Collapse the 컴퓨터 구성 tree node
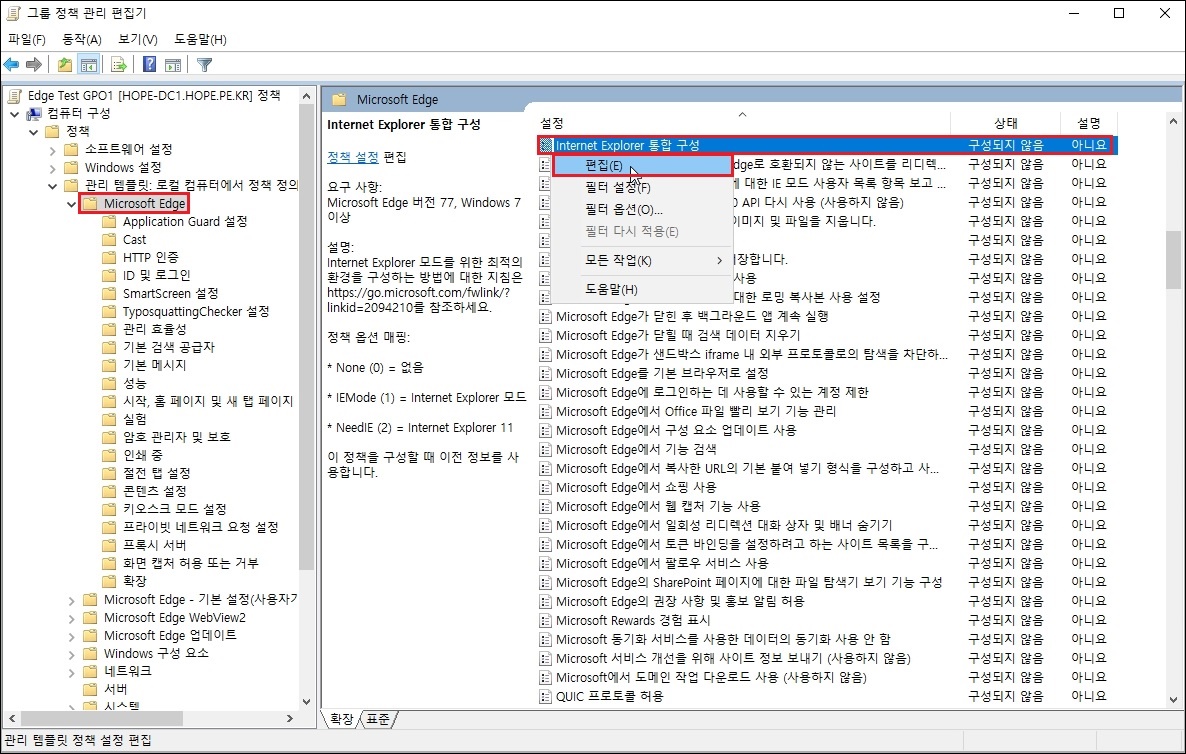The width and height of the screenshot is (1186, 754). pyautogui.click(x=14, y=113)
